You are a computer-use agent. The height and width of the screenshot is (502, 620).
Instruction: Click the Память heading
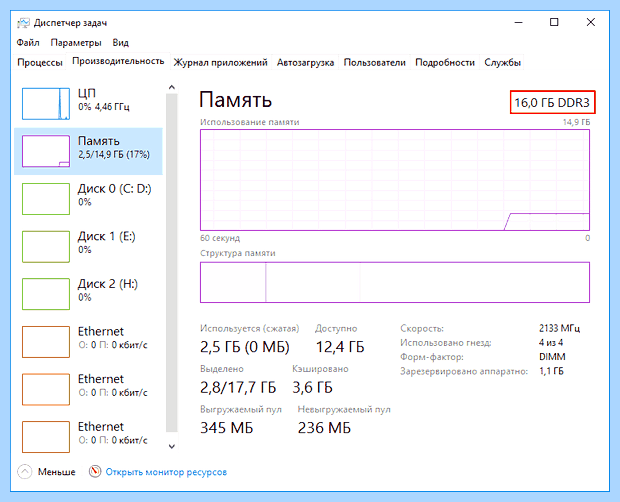click(x=235, y=99)
